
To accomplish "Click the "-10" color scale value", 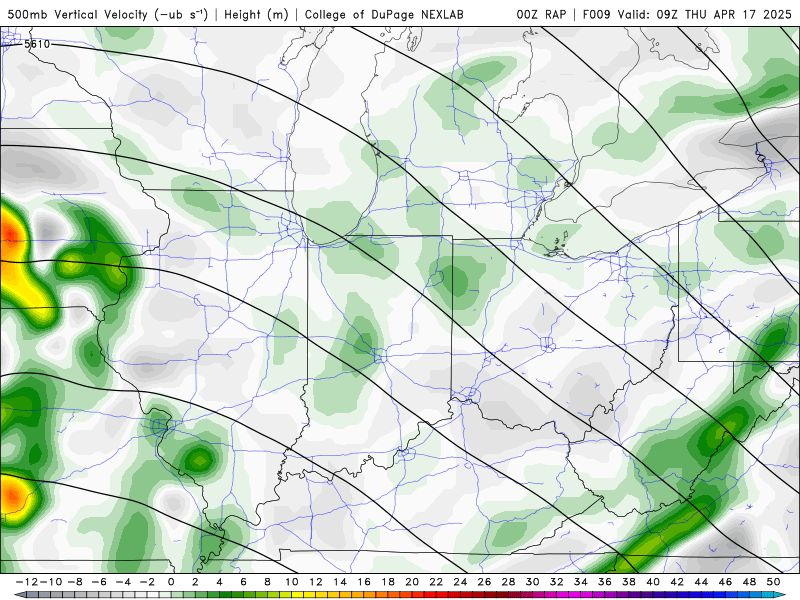I will coord(50,582).
